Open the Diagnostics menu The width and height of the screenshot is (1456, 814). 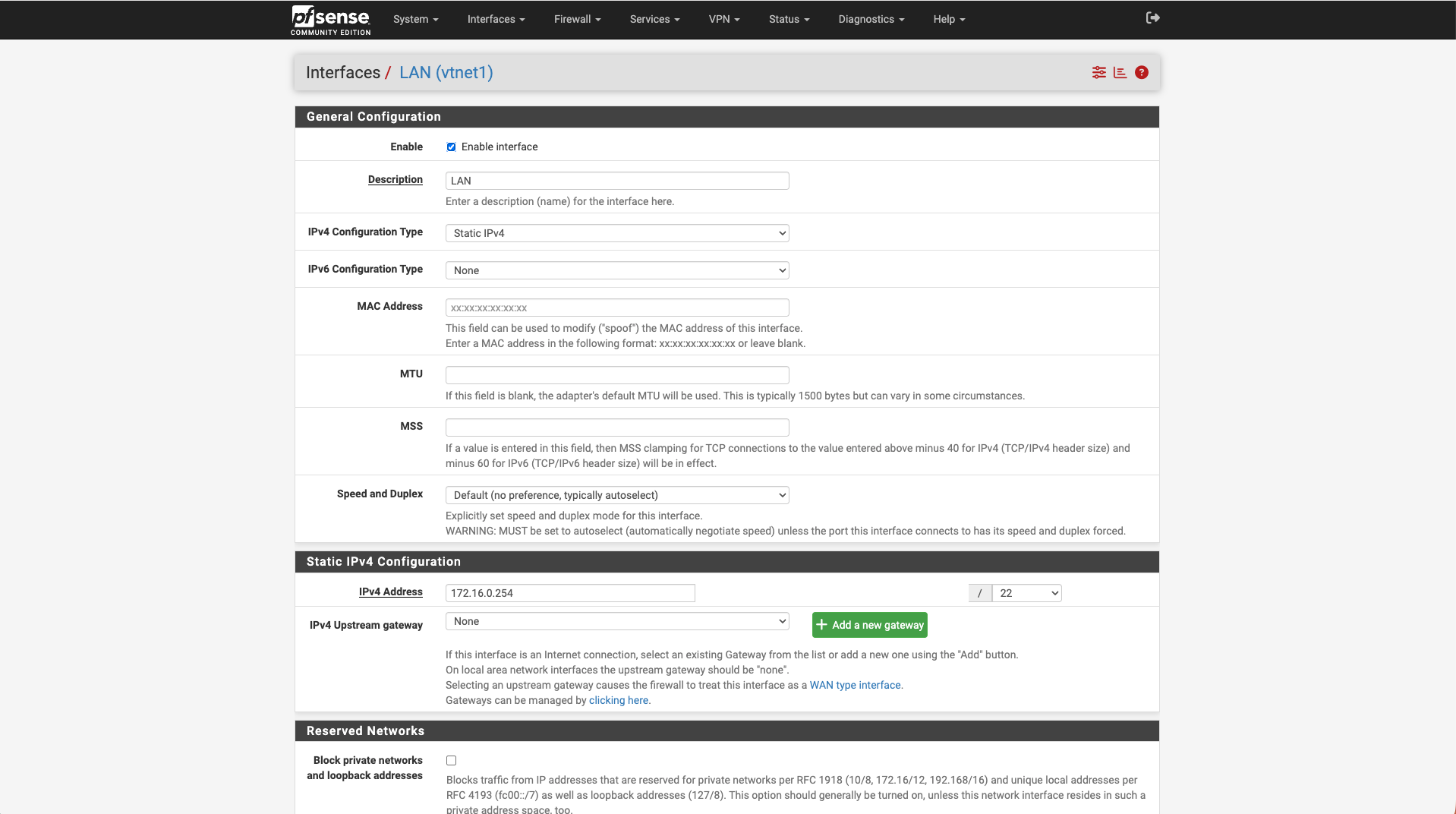coord(871,20)
